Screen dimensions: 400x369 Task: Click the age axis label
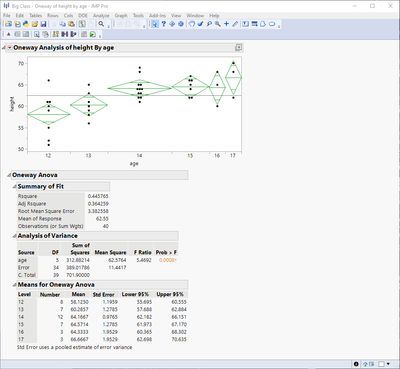(x=134, y=163)
